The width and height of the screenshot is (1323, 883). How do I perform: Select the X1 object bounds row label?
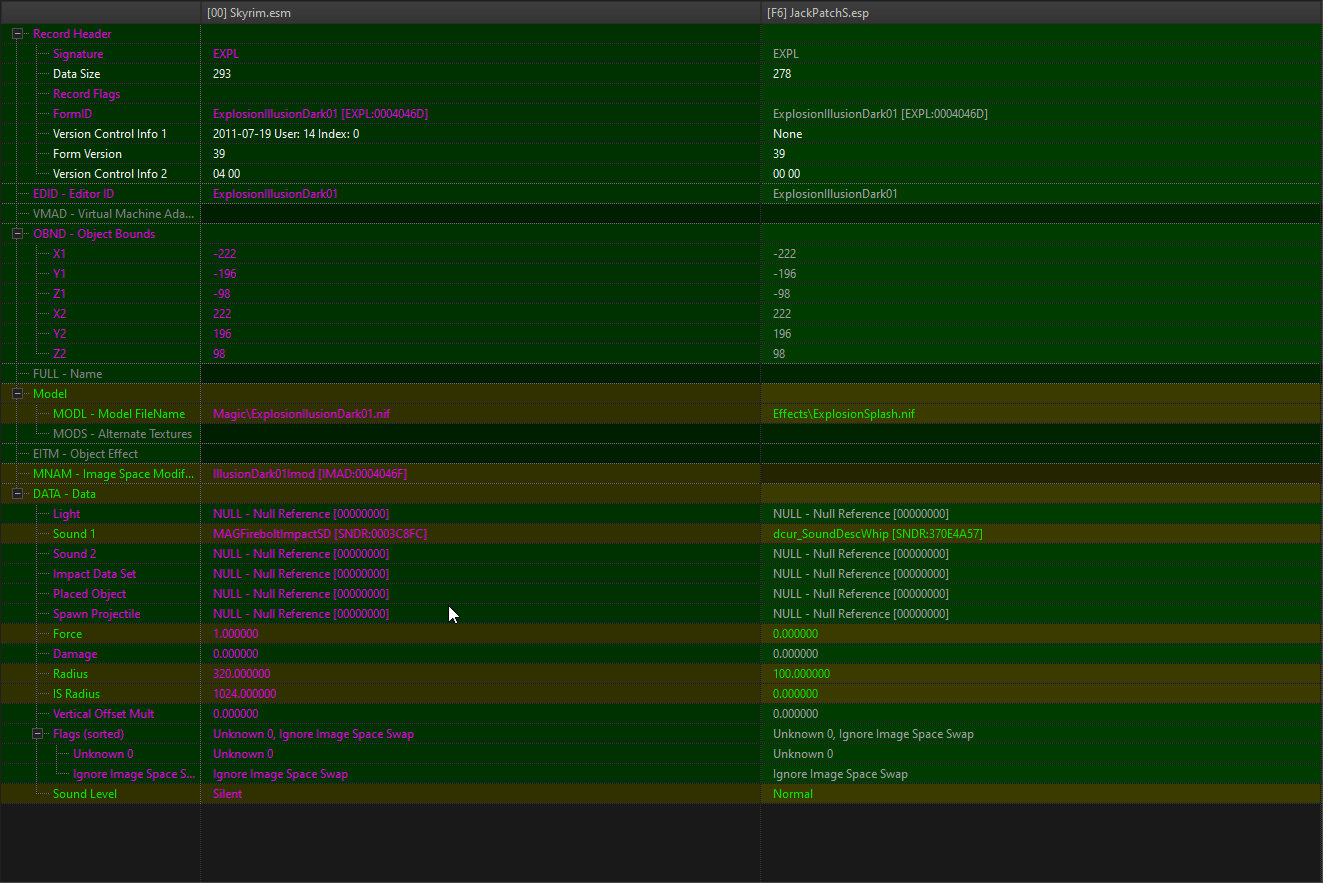(59, 254)
